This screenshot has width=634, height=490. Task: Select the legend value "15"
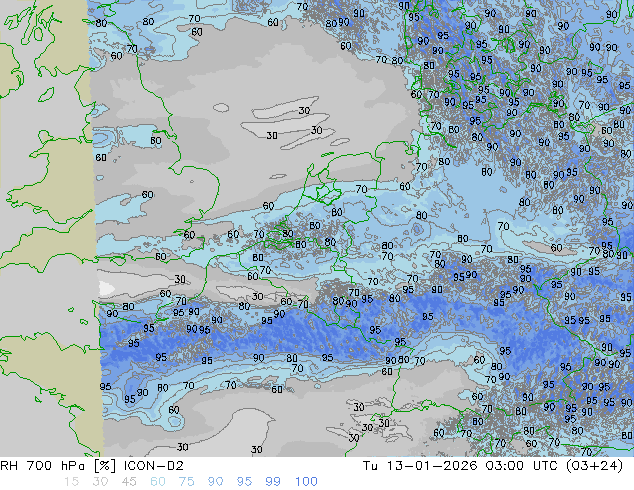(x=71, y=482)
